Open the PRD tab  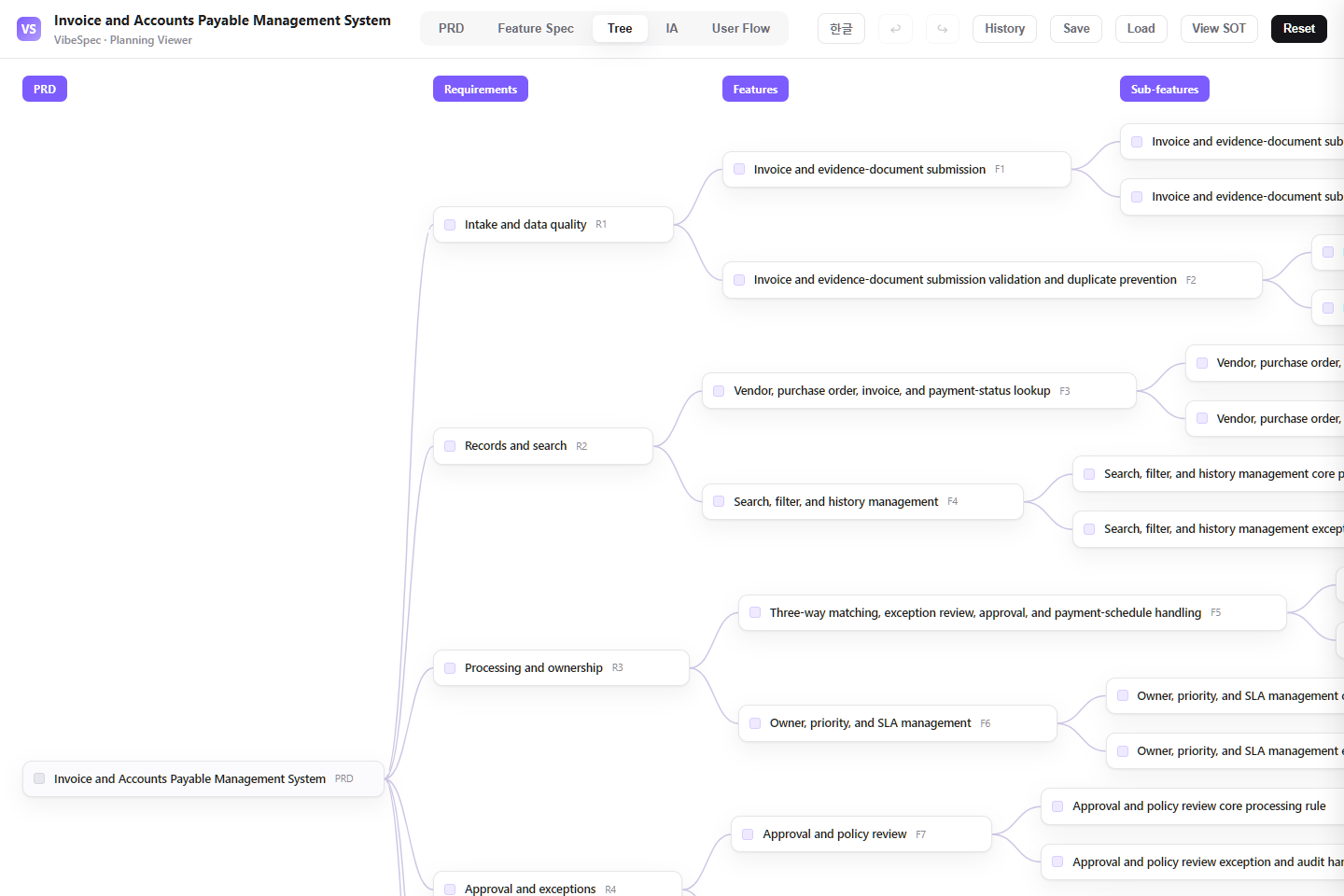click(452, 29)
